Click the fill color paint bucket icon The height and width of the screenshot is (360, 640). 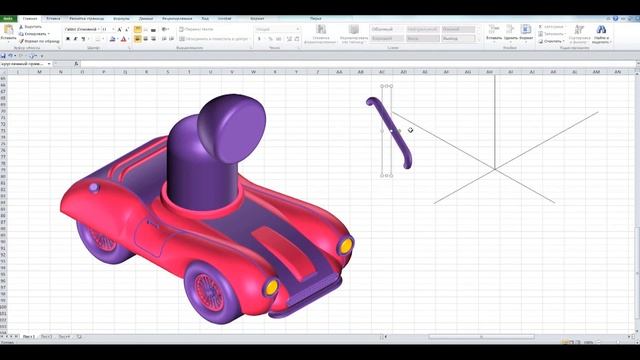pos(112,39)
